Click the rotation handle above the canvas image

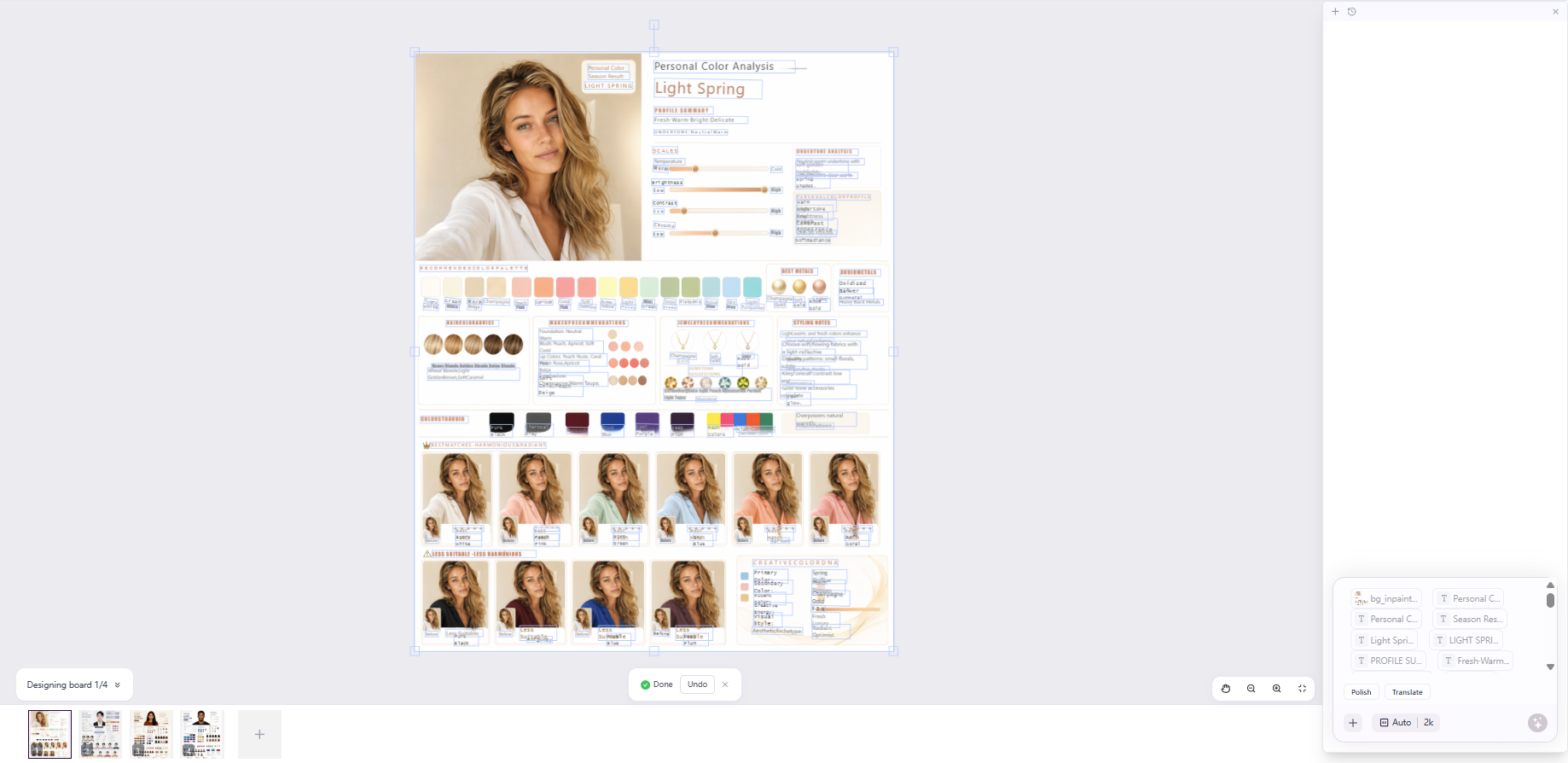(x=654, y=26)
